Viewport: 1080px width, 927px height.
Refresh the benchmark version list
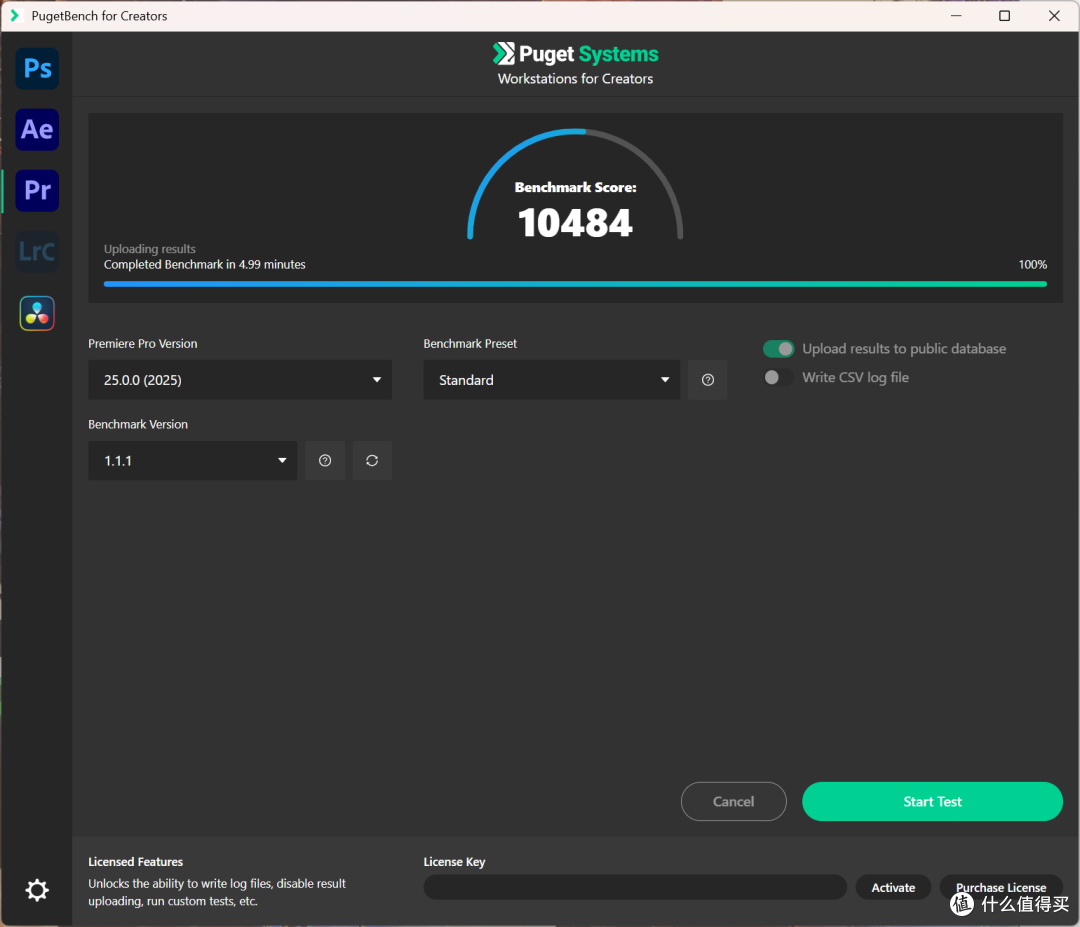pos(372,461)
